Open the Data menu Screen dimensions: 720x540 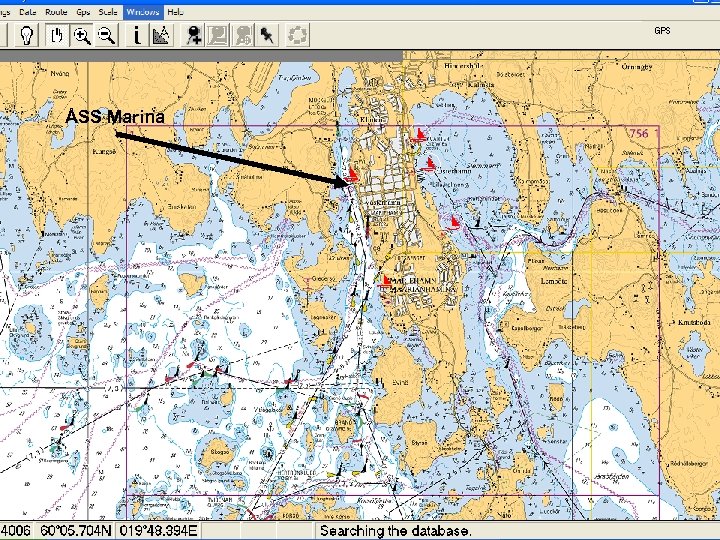[x=28, y=12]
